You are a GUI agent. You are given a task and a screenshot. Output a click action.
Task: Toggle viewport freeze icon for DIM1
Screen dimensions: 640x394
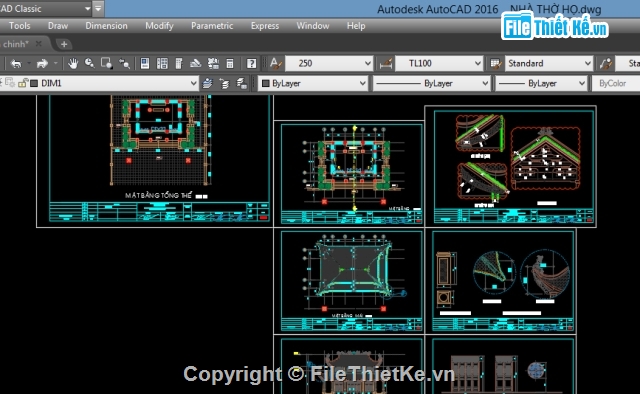click(x=10, y=83)
